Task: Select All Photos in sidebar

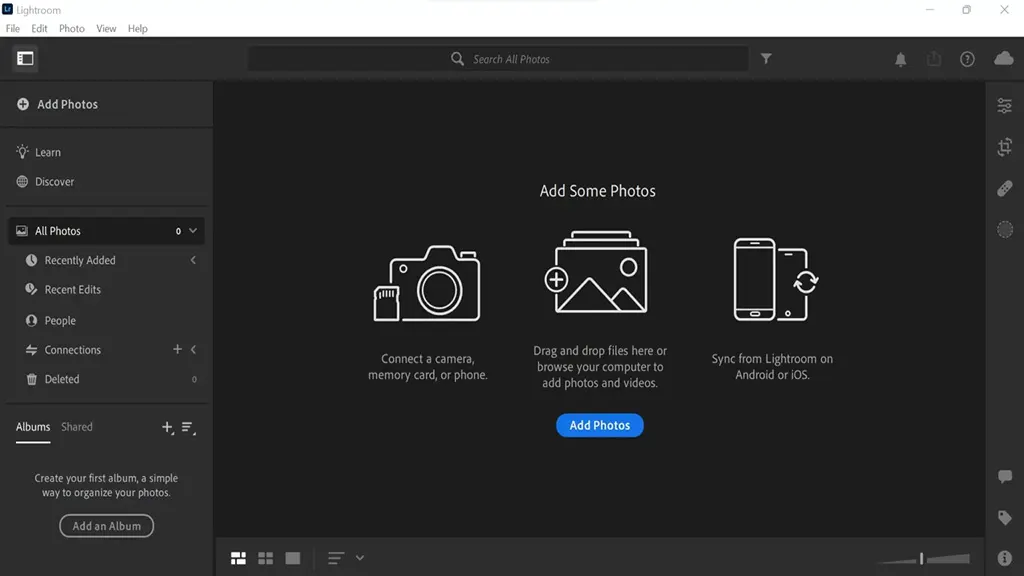Action: pos(106,231)
